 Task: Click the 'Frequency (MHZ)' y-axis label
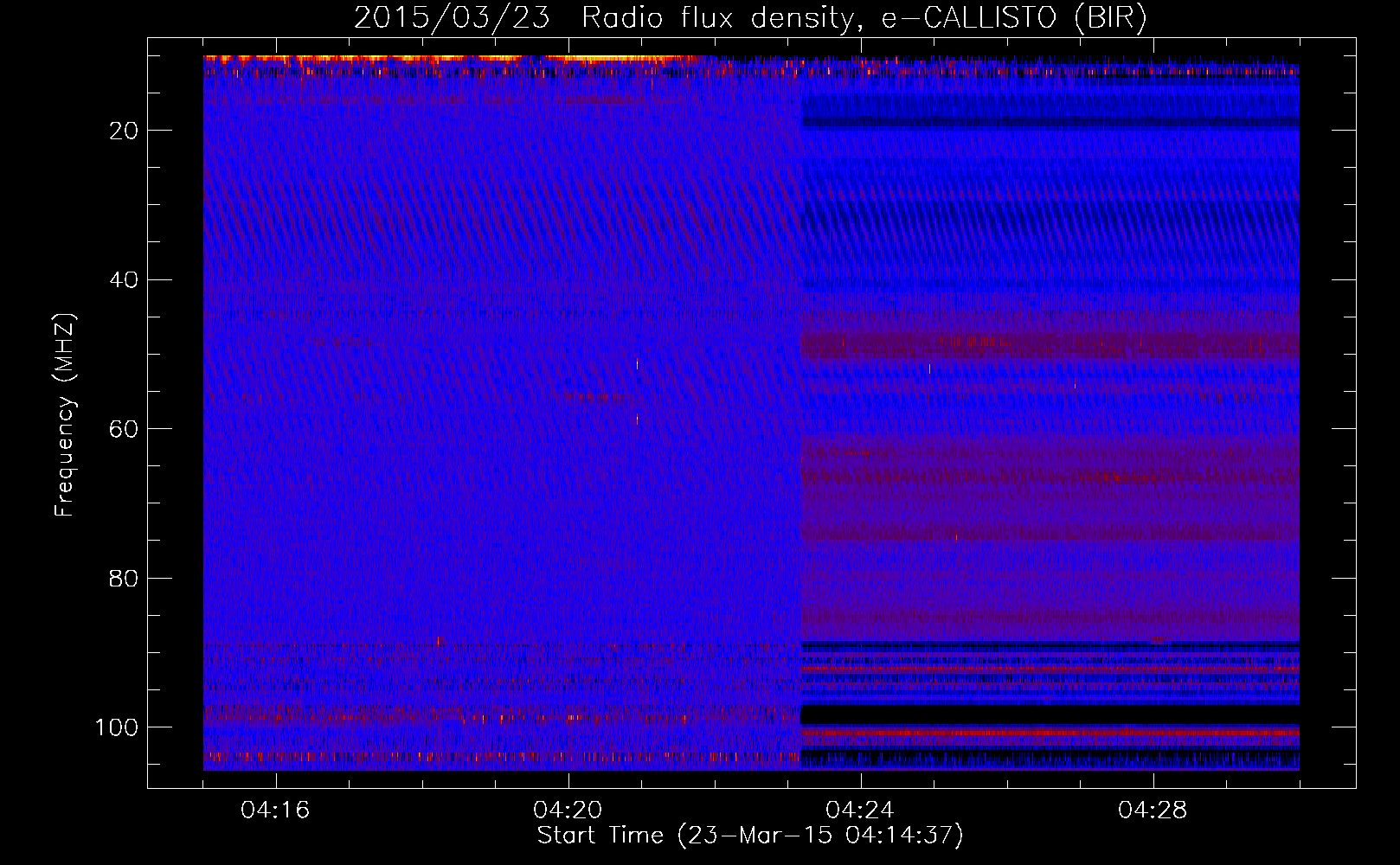(x=66, y=414)
